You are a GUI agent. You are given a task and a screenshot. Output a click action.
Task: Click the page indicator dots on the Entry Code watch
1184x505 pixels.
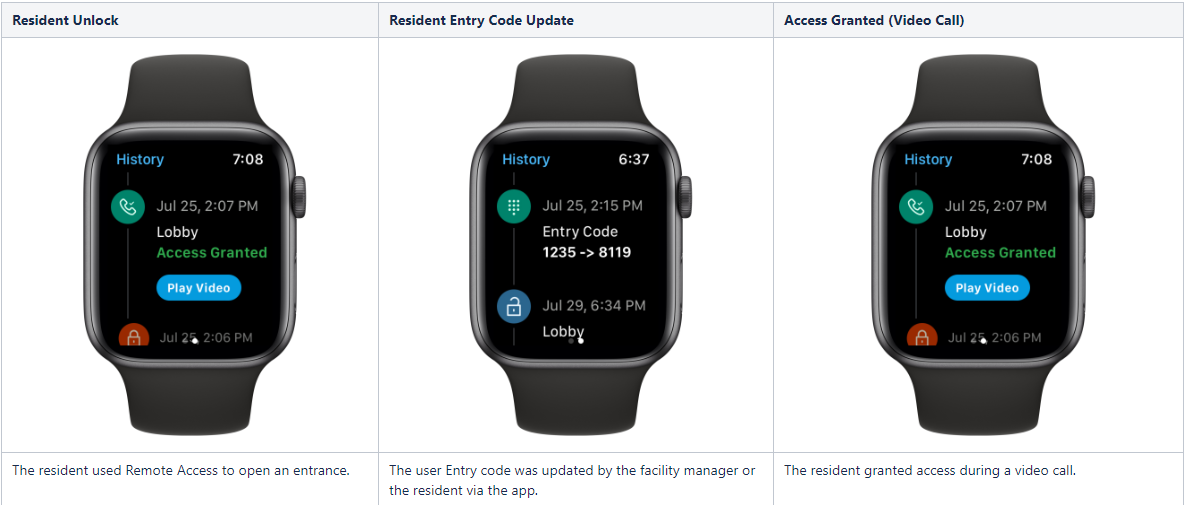tap(576, 340)
